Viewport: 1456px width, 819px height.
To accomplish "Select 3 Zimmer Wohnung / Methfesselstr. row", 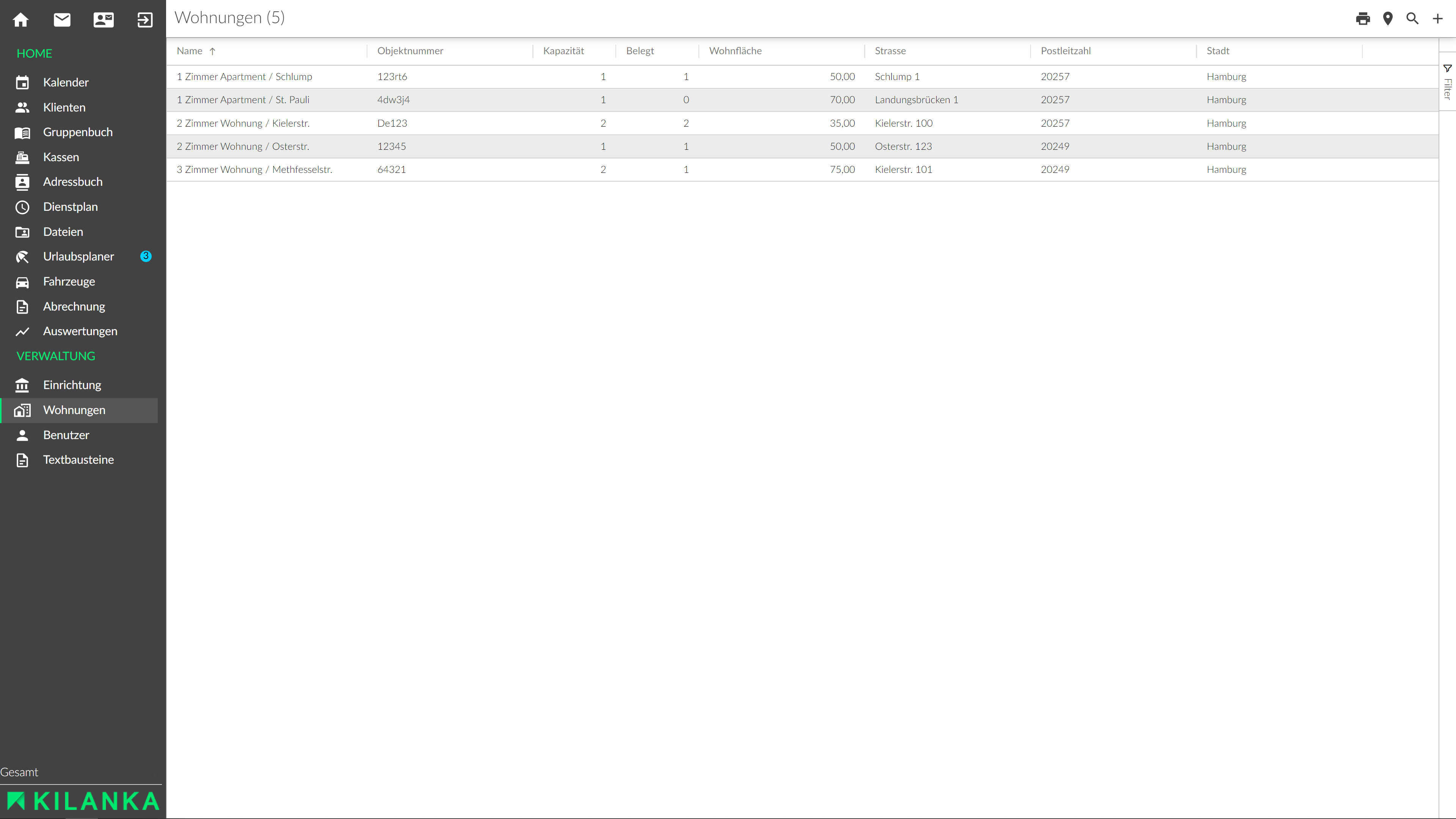I will [x=254, y=169].
